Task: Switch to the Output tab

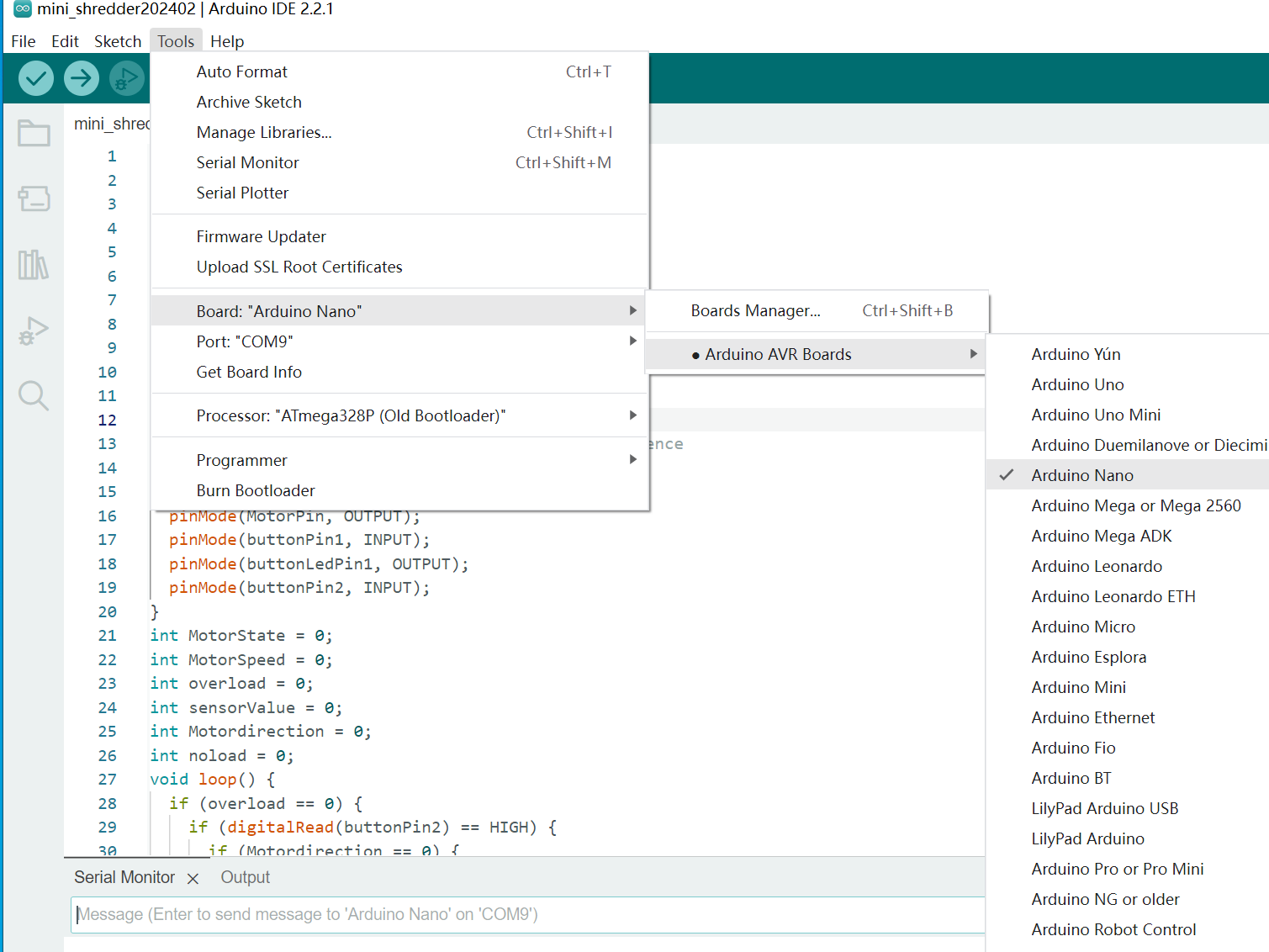Action: point(245,877)
